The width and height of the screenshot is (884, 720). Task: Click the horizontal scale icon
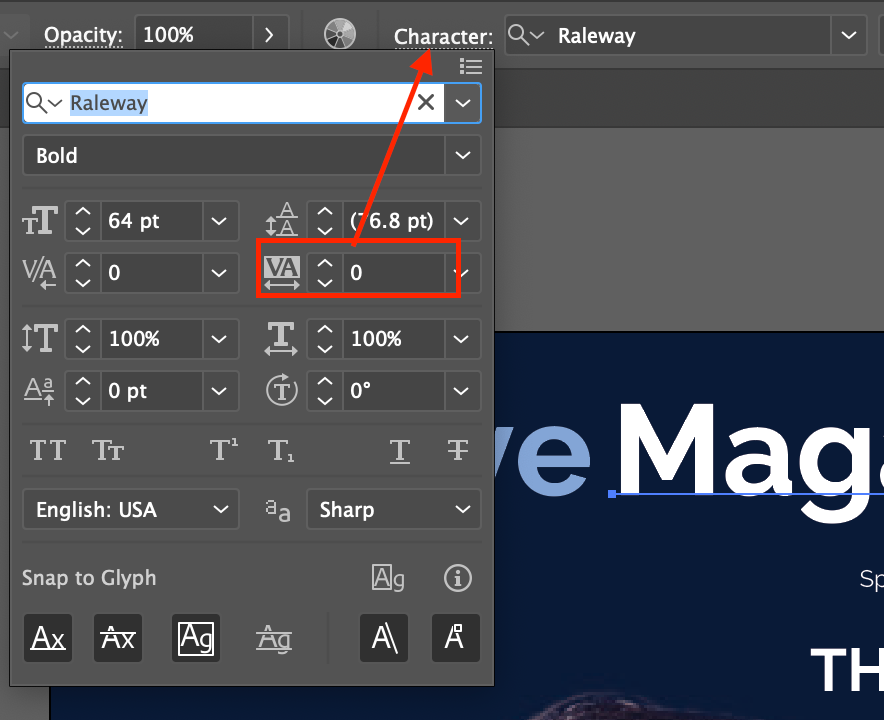pos(281,339)
